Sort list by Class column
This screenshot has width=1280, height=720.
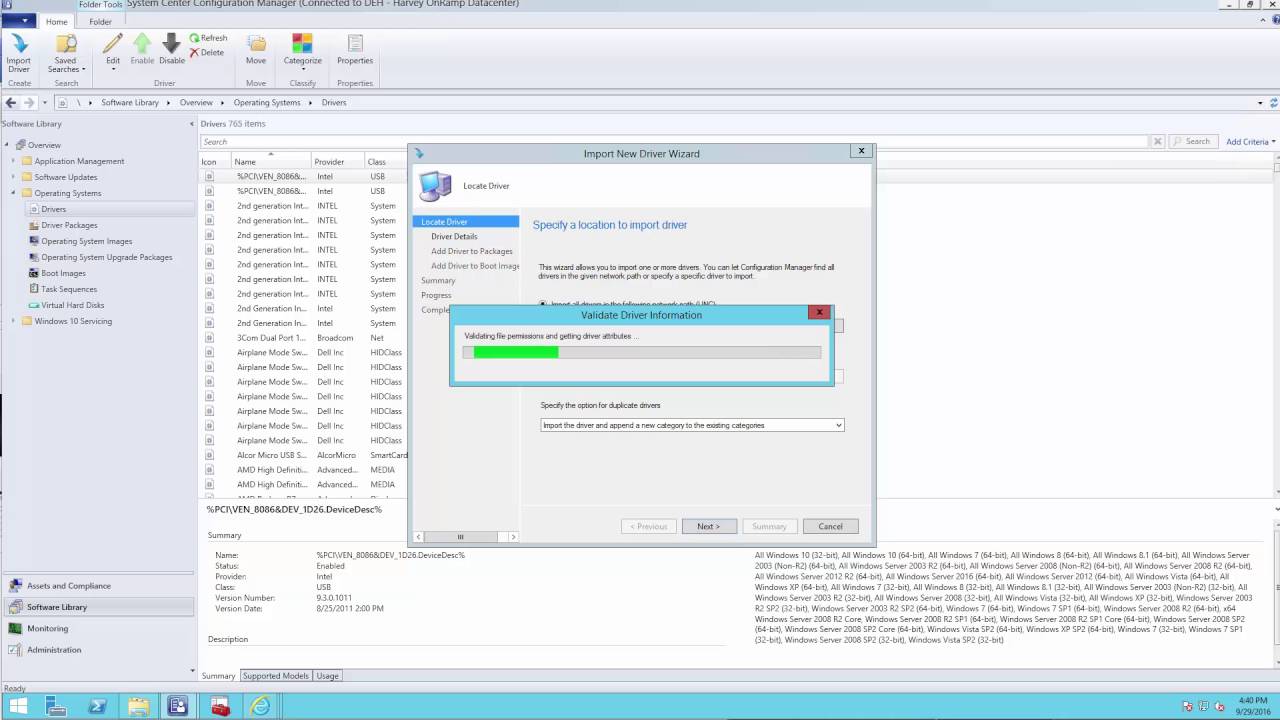click(x=385, y=161)
